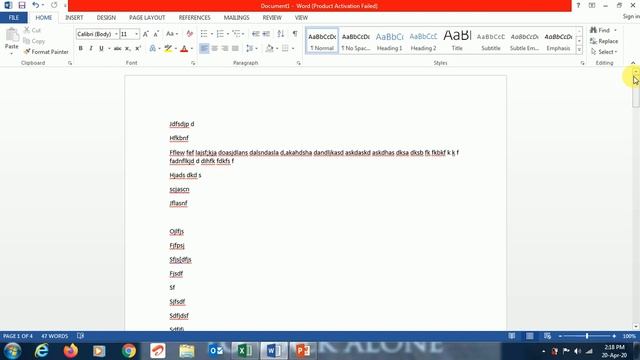640x360 pixels.
Task: Open the borders dropdown
Action: click(293, 49)
